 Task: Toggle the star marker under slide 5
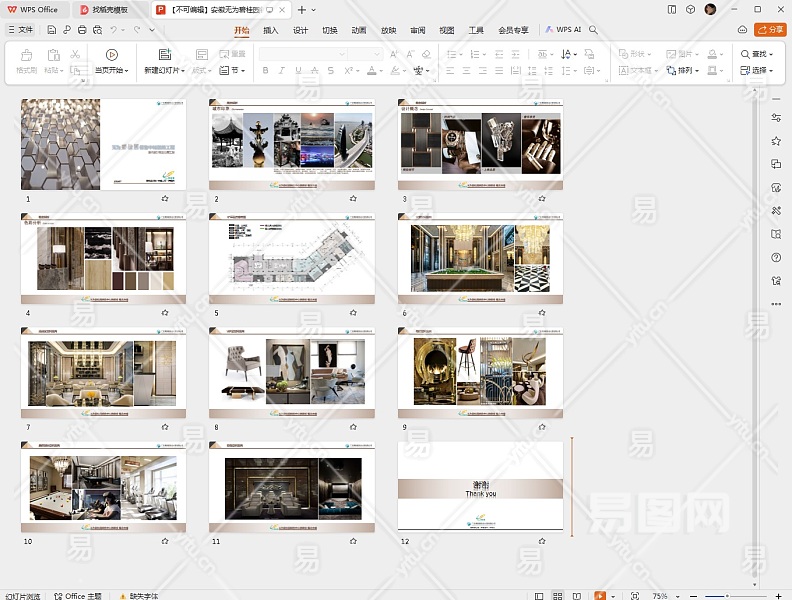coord(353,313)
